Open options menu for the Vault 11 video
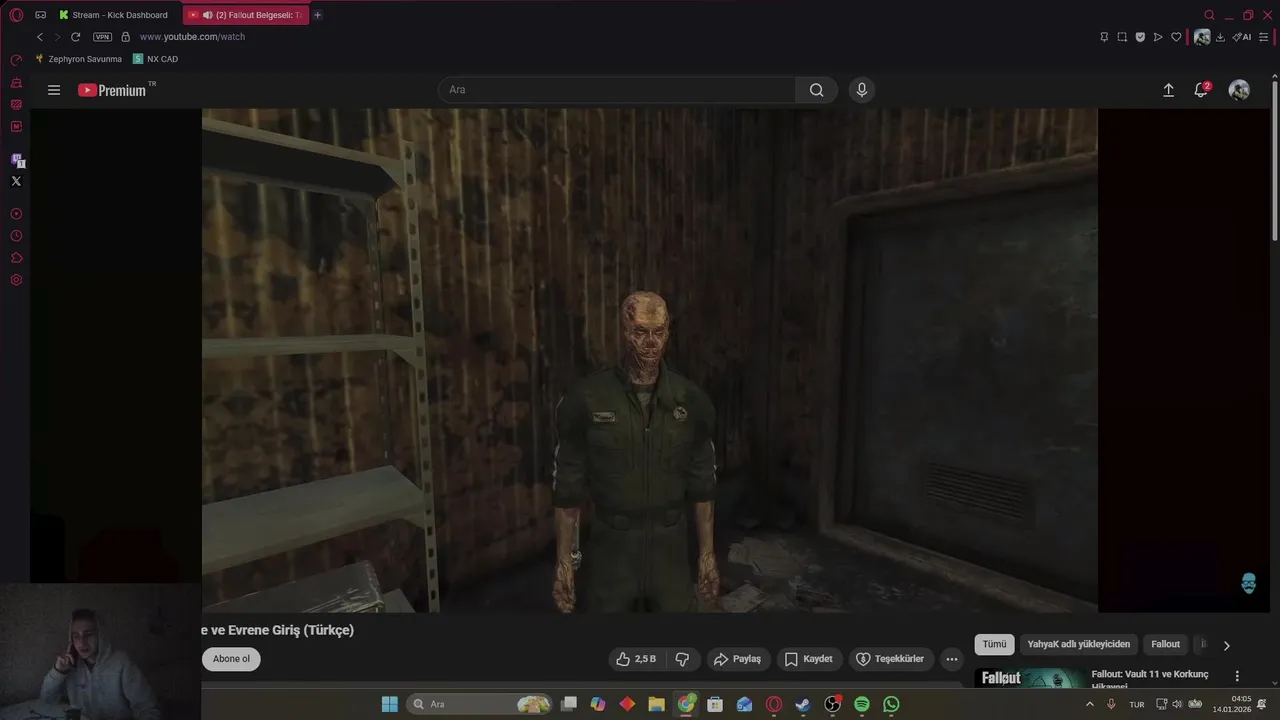The image size is (1280, 720). click(1237, 676)
